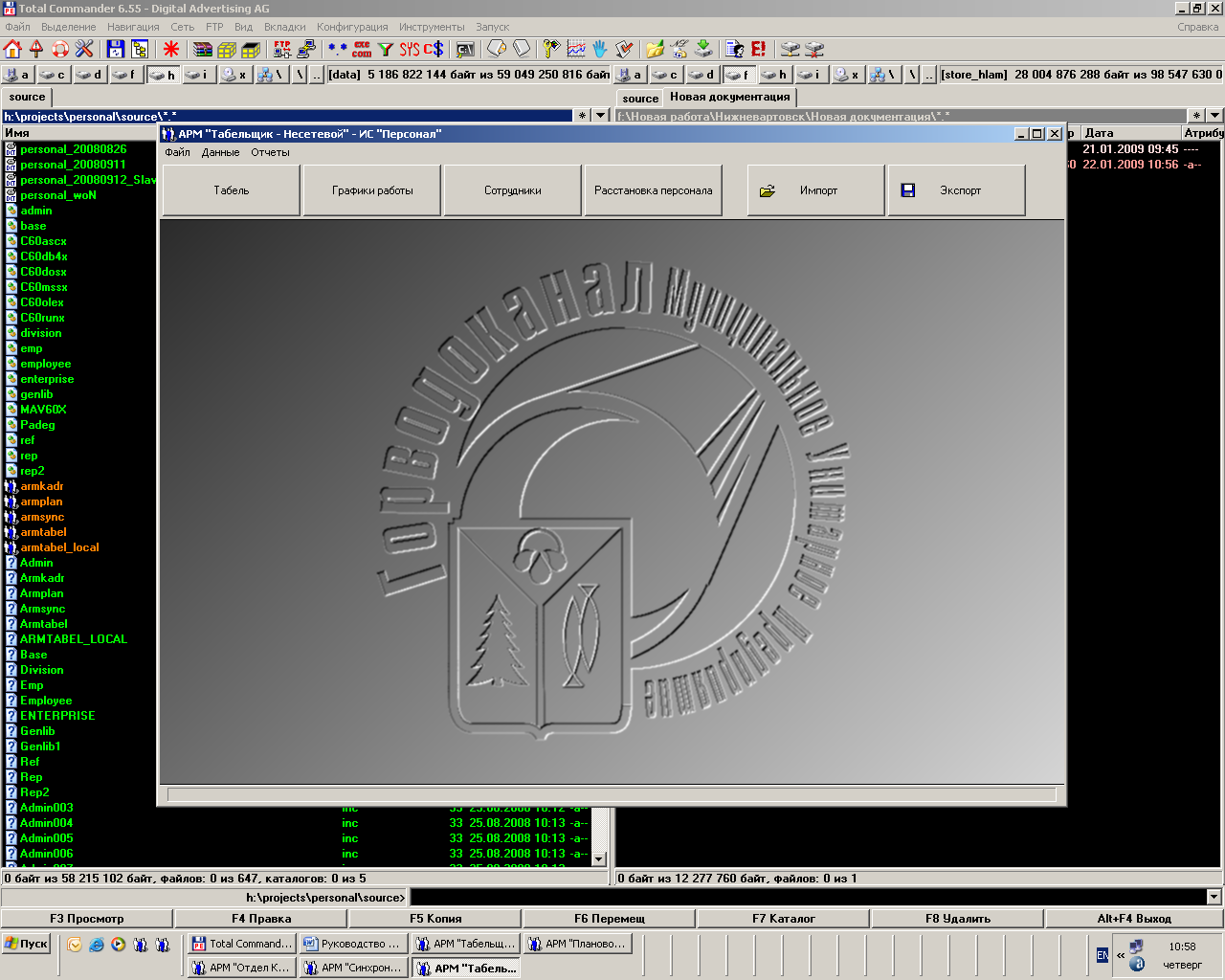This screenshot has width=1225, height=980.
Task: Click the red house Home icon in toolbar
Action: point(12,49)
